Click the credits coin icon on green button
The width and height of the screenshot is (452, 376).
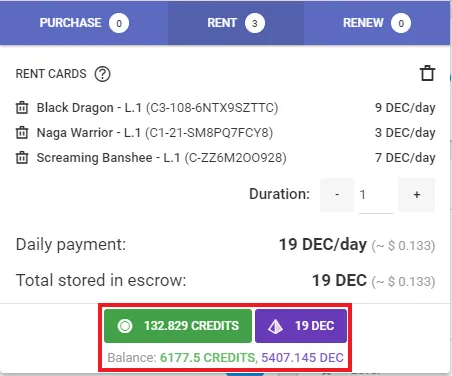point(125,326)
